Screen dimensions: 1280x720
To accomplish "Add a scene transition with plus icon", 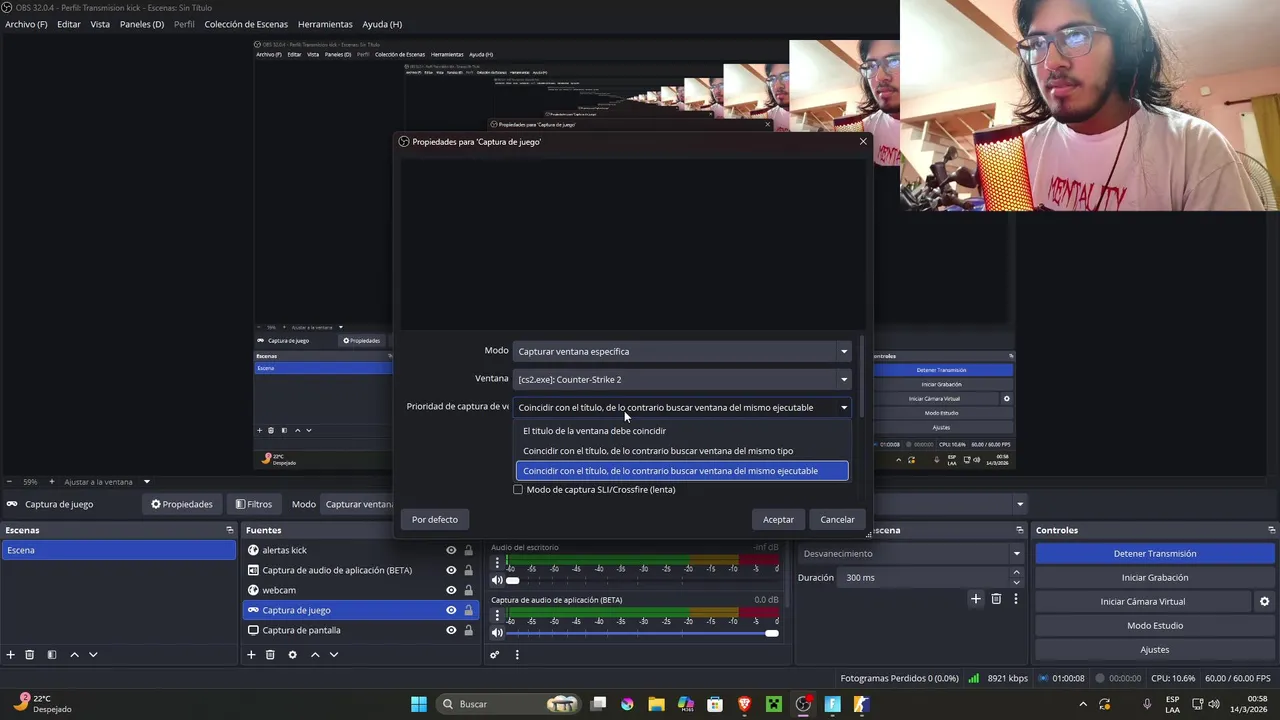I will (x=976, y=599).
